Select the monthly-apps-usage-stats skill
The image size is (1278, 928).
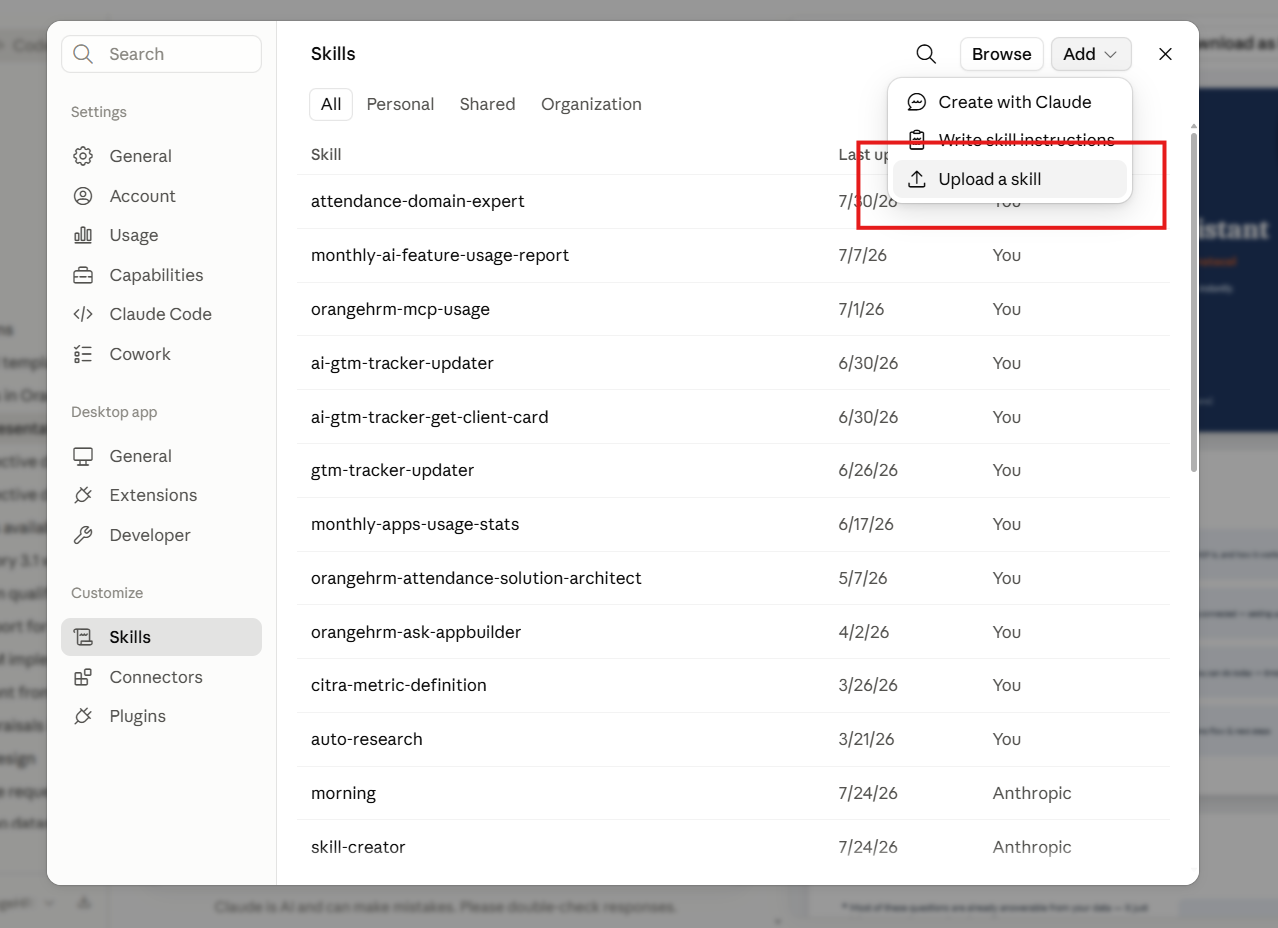[x=733, y=524]
